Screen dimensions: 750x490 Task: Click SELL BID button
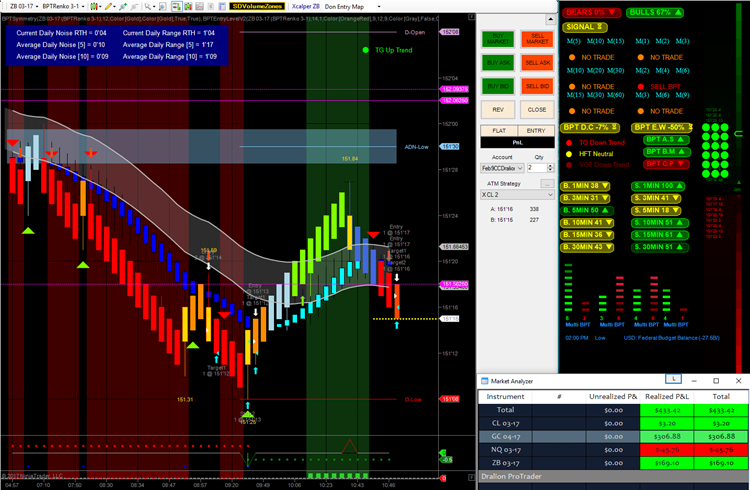537,86
